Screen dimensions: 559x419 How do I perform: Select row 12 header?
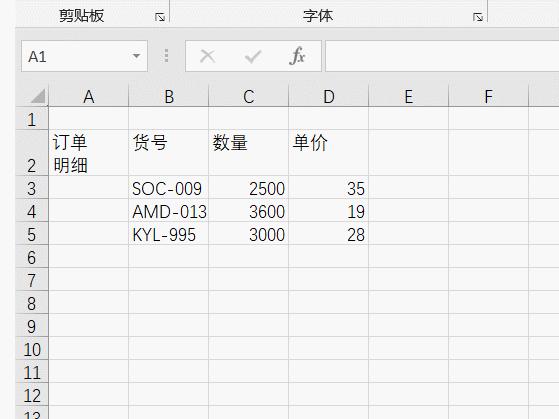click(x=32, y=394)
